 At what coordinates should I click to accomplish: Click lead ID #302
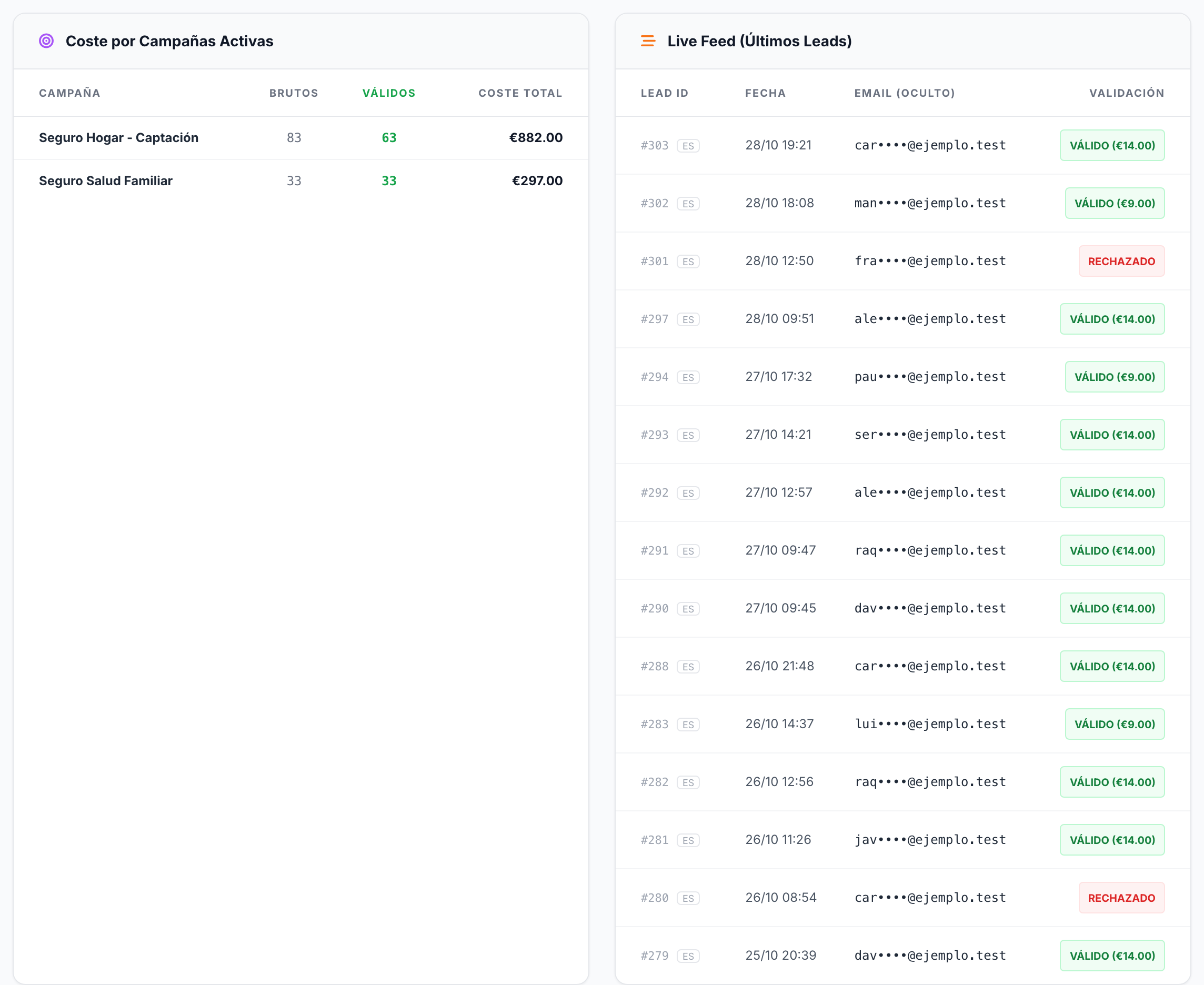coord(655,203)
